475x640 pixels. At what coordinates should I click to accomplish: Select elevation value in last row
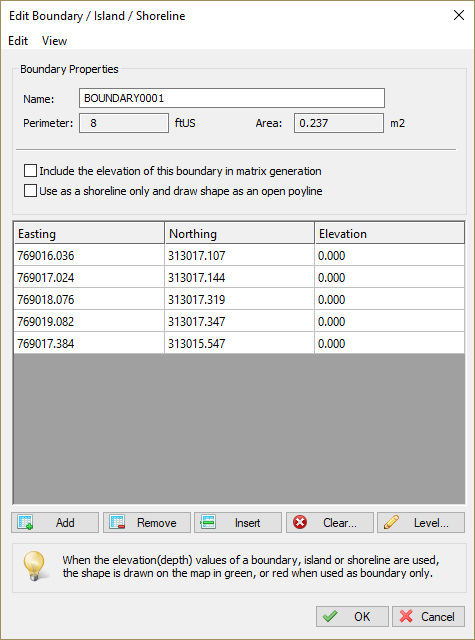[x=390, y=344]
